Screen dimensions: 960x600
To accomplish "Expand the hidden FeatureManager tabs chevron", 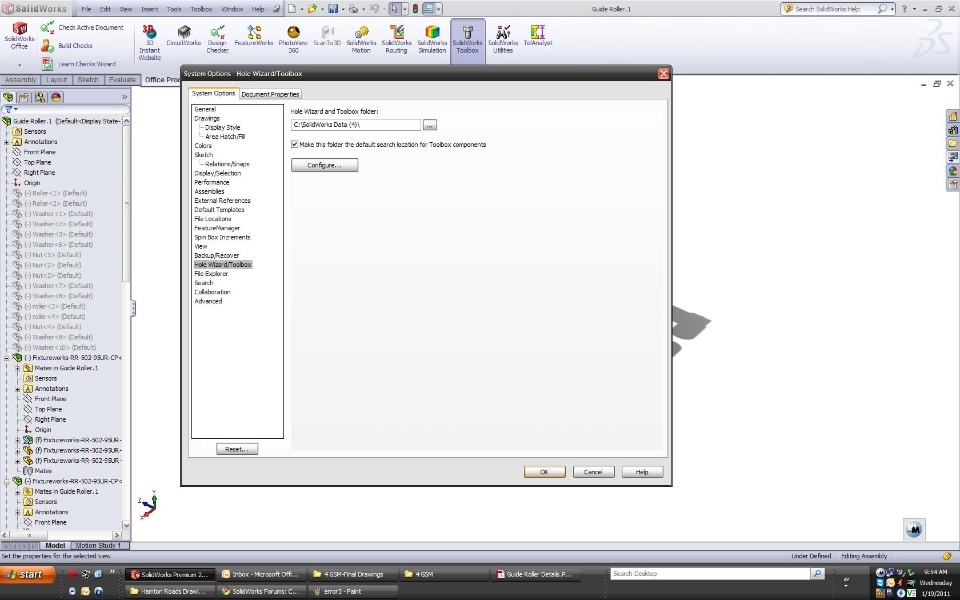I will coord(124,97).
